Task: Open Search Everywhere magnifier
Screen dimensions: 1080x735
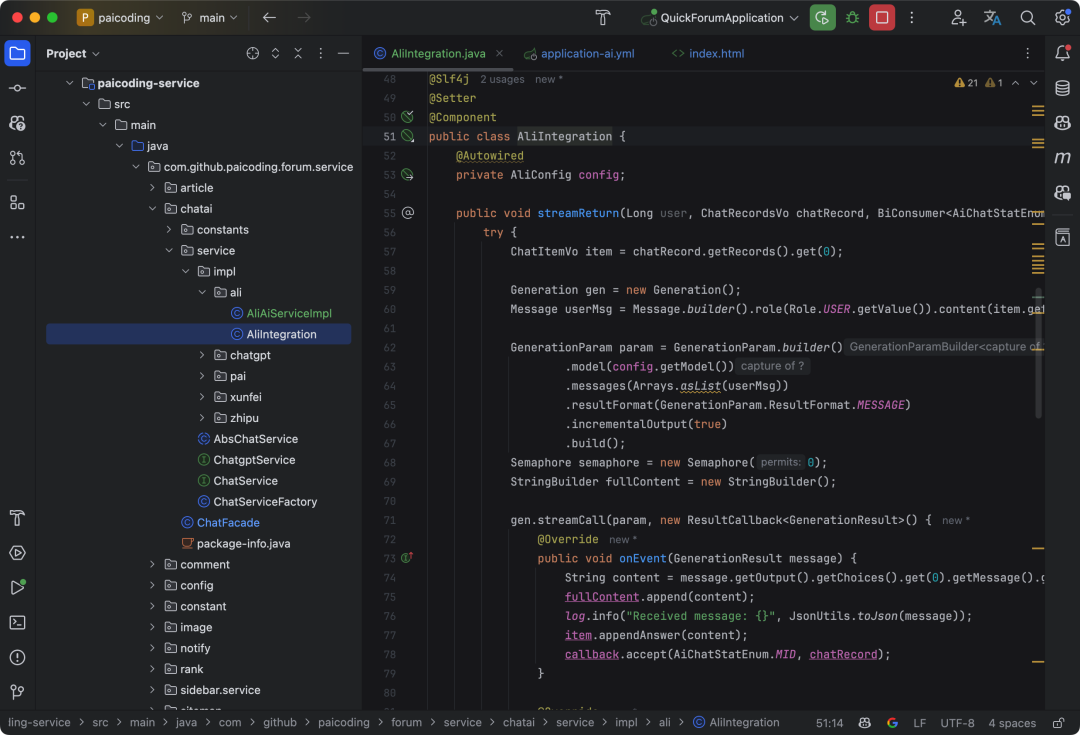Action: [x=1027, y=18]
